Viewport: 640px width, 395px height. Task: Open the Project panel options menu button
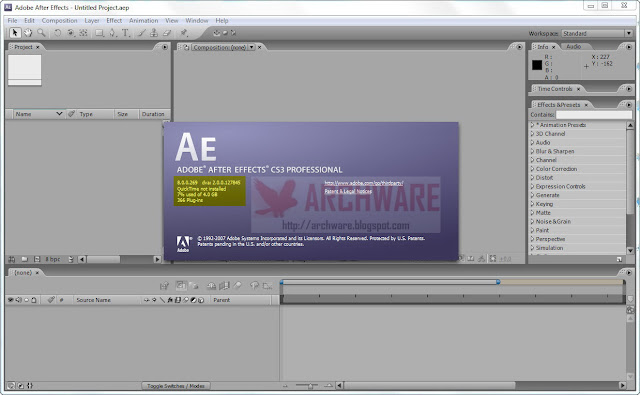(164, 47)
